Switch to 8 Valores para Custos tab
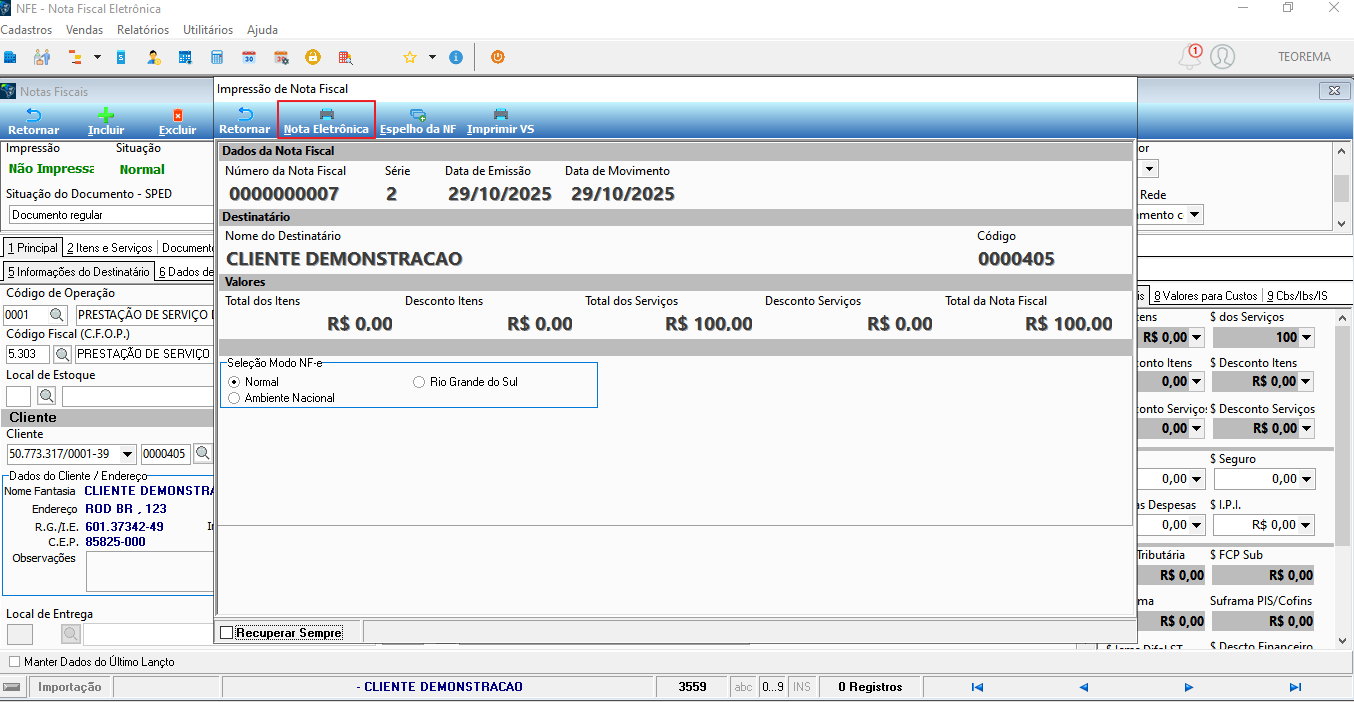Viewport: 1354px width, 702px height. tap(1205, 296)
